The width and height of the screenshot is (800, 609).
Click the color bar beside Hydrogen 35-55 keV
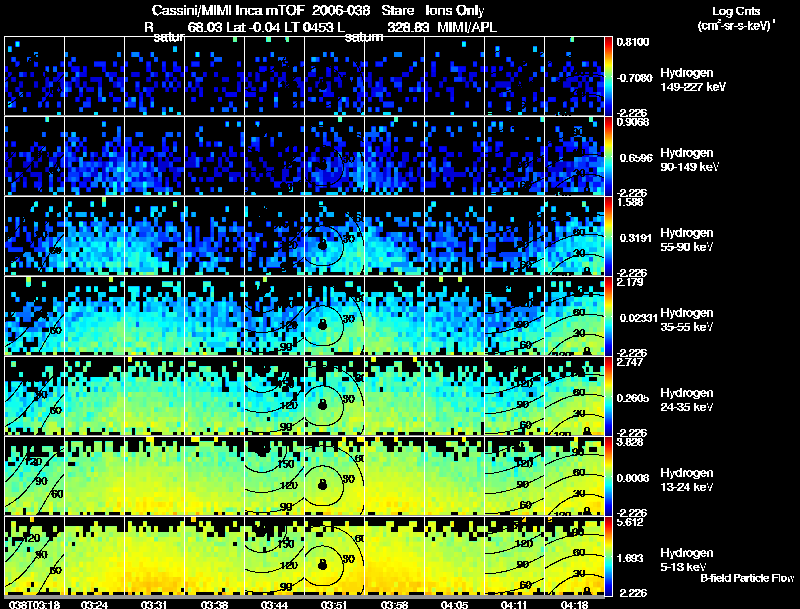pyautogui.click(x=608, y=316)
